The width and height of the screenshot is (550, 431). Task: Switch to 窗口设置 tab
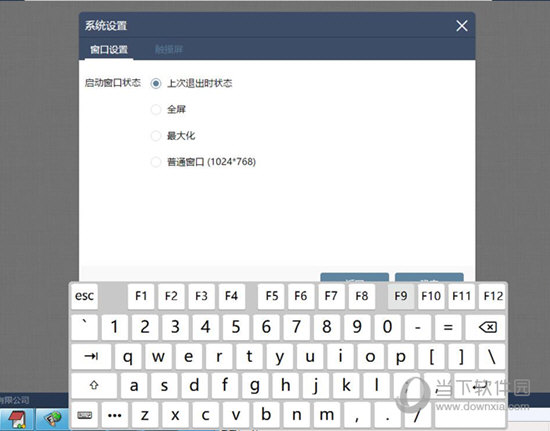pos(109,49)
